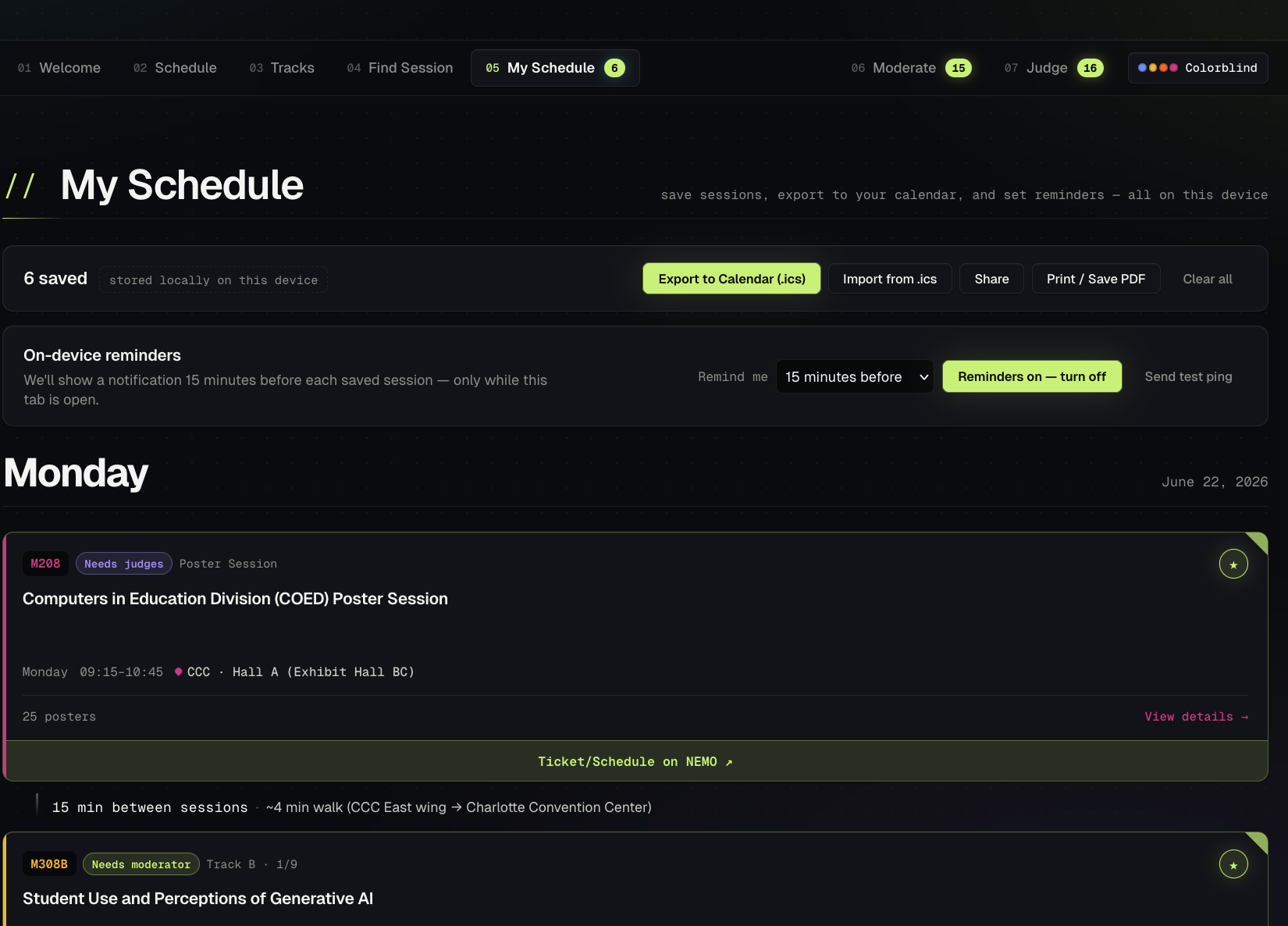Clear all saved sessions
The width and height of the screenshot is (1288, 926).
coord(1208,279)
